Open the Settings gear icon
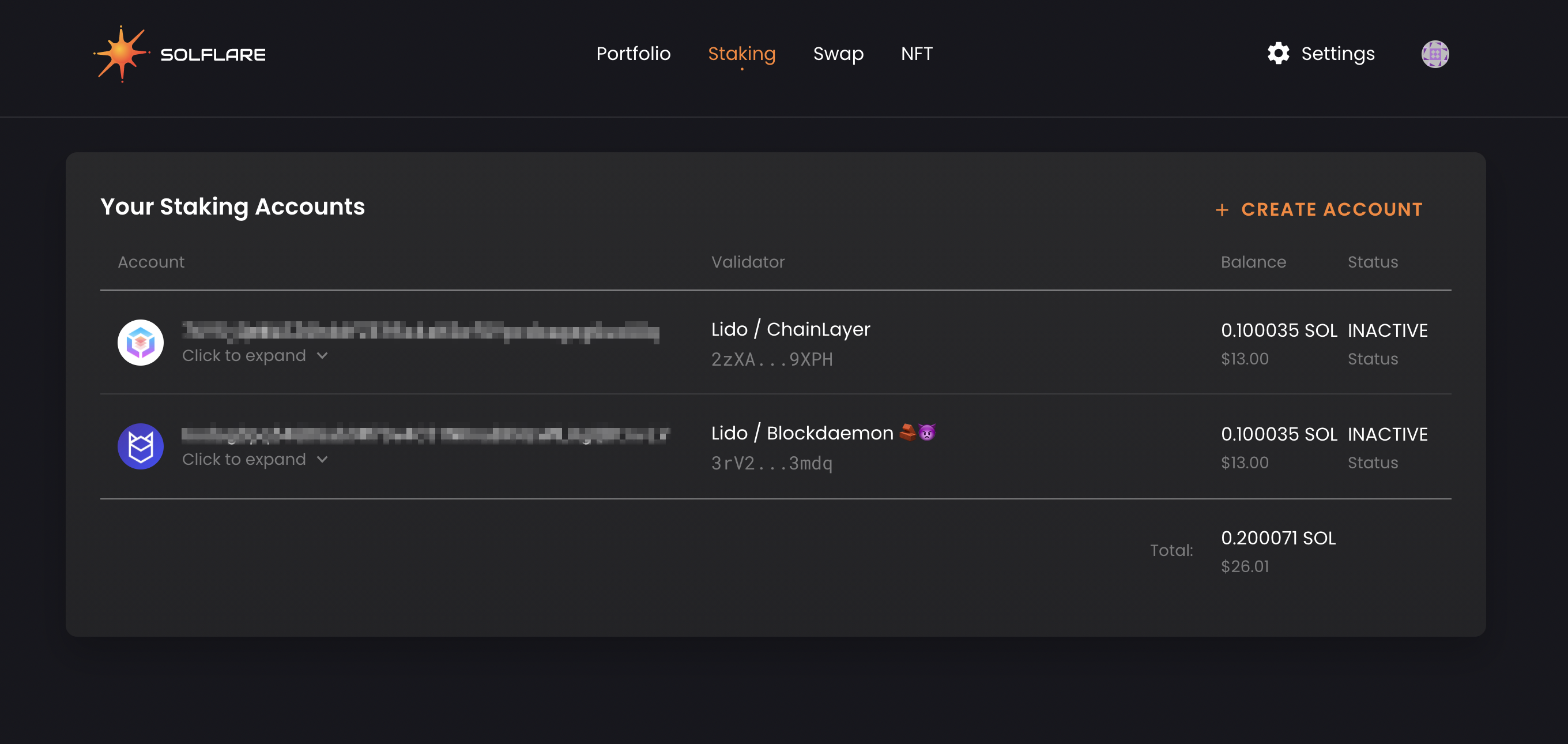Screen dimensions: 1568x744 click(1278, 54)
